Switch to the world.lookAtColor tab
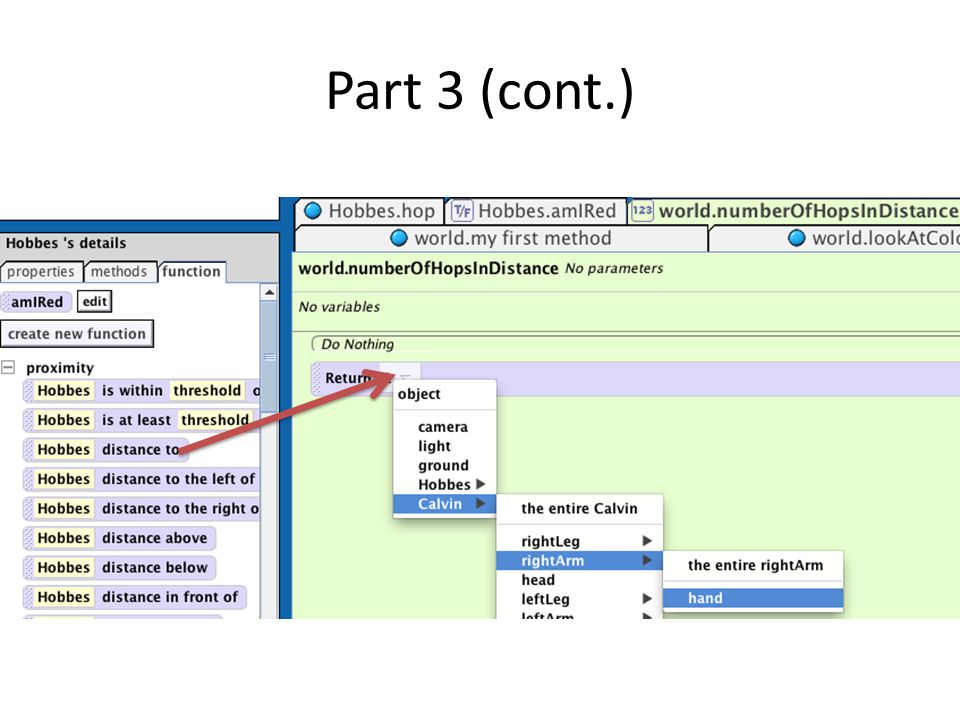960x720 pixels. coord(834,238)
